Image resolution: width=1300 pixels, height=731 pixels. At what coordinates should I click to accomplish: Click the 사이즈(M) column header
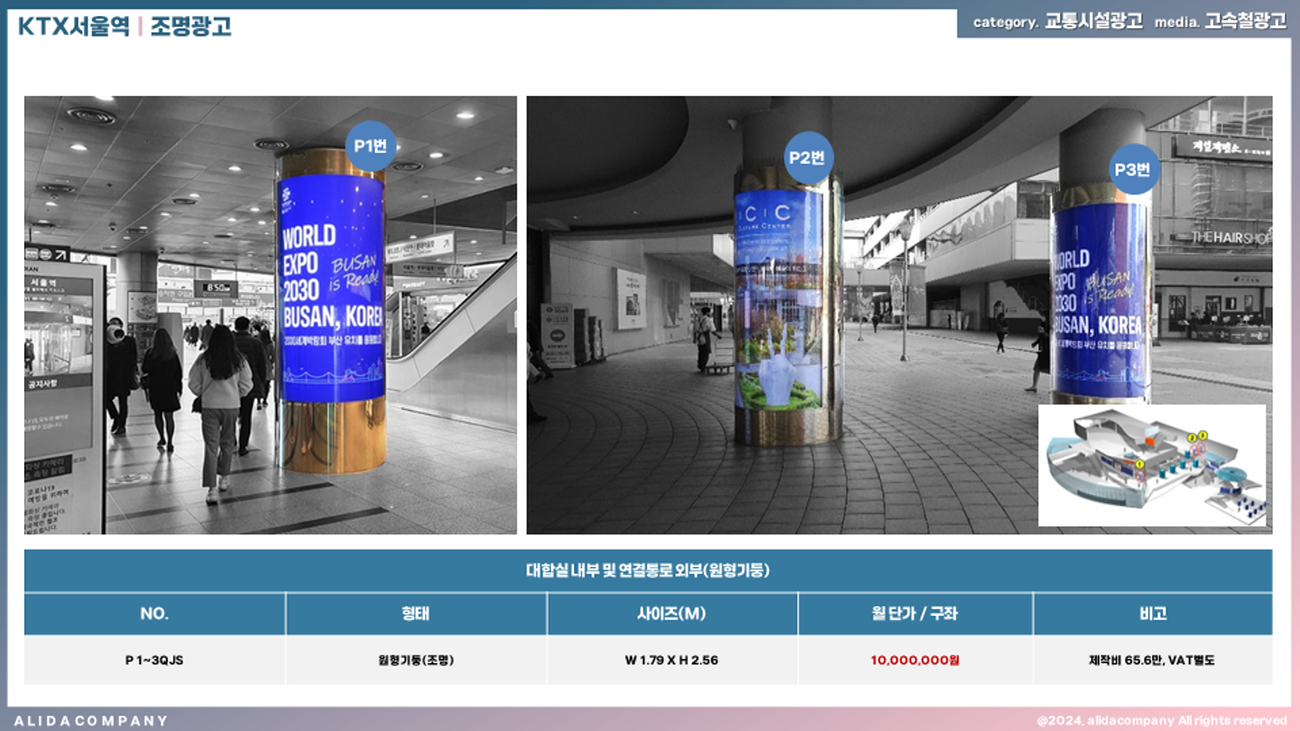click(671, 614)
